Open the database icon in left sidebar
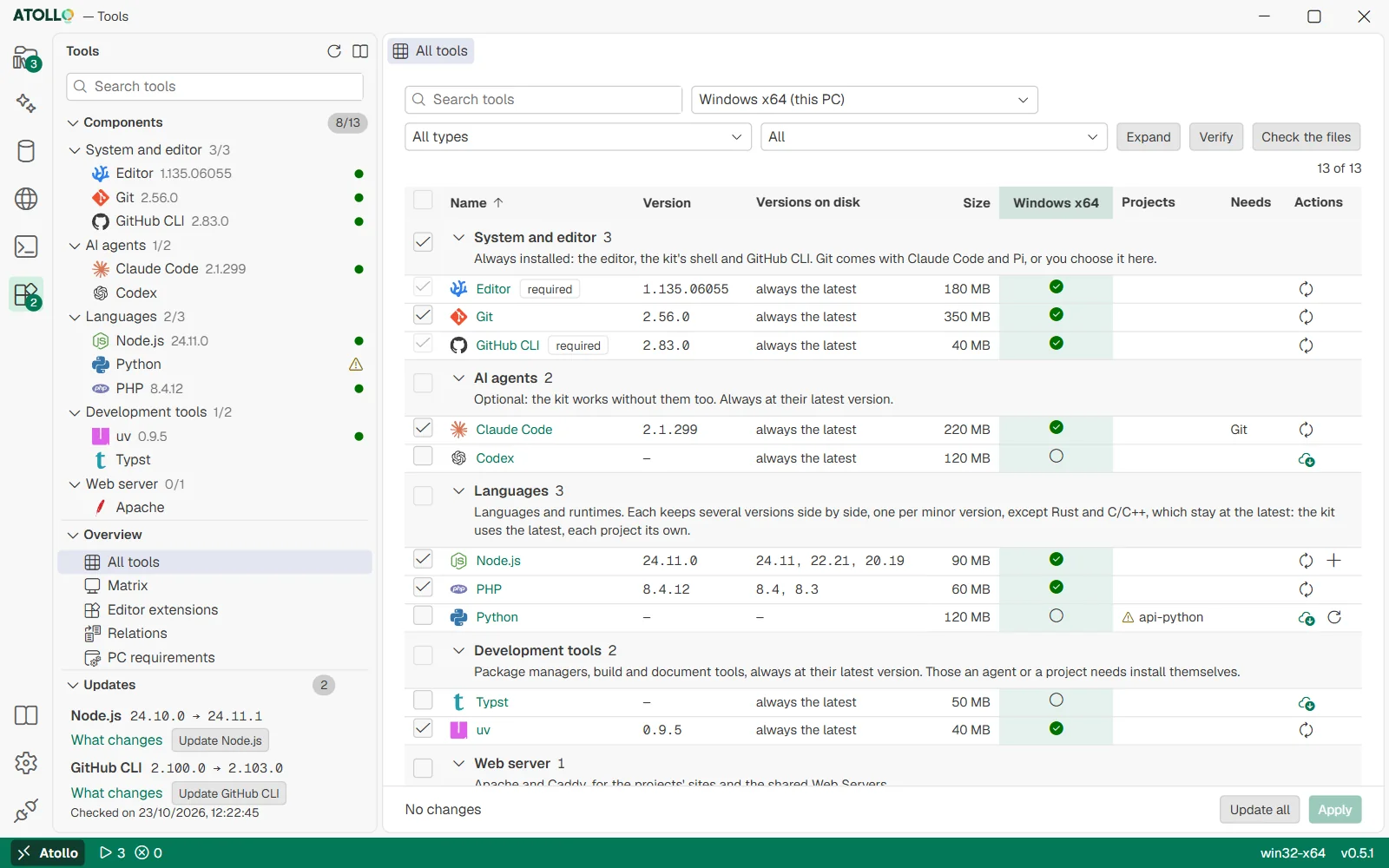The image size is (1389, 868). point(26,151)
